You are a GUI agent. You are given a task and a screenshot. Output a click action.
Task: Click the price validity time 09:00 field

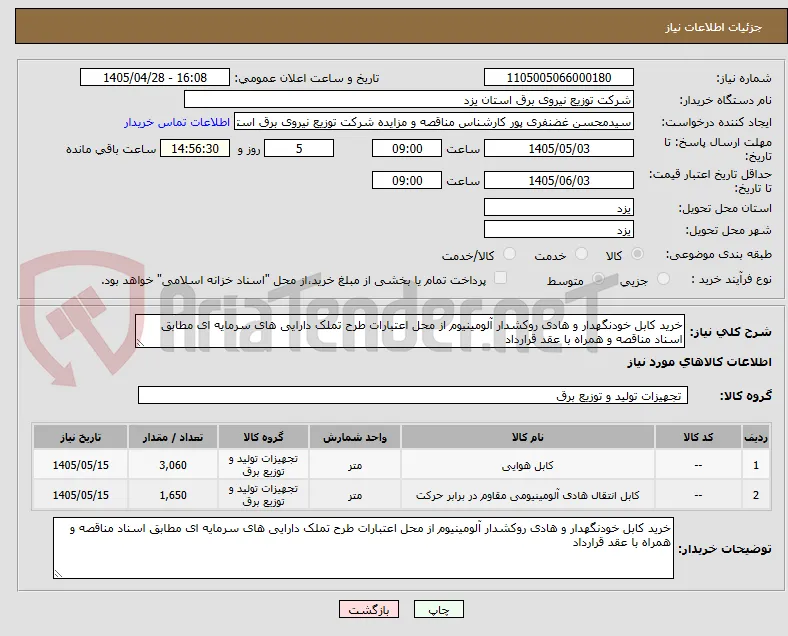[407, 180]
